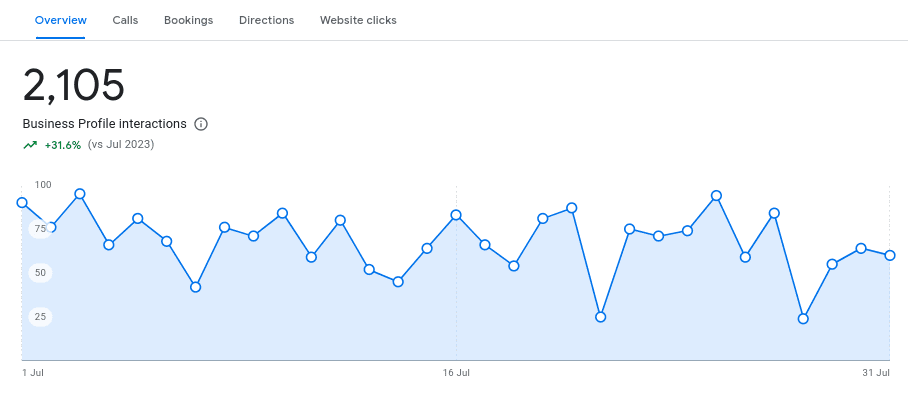Open the Bookings tab
This screenshot has height=400, width=908.
pos(188,20)
